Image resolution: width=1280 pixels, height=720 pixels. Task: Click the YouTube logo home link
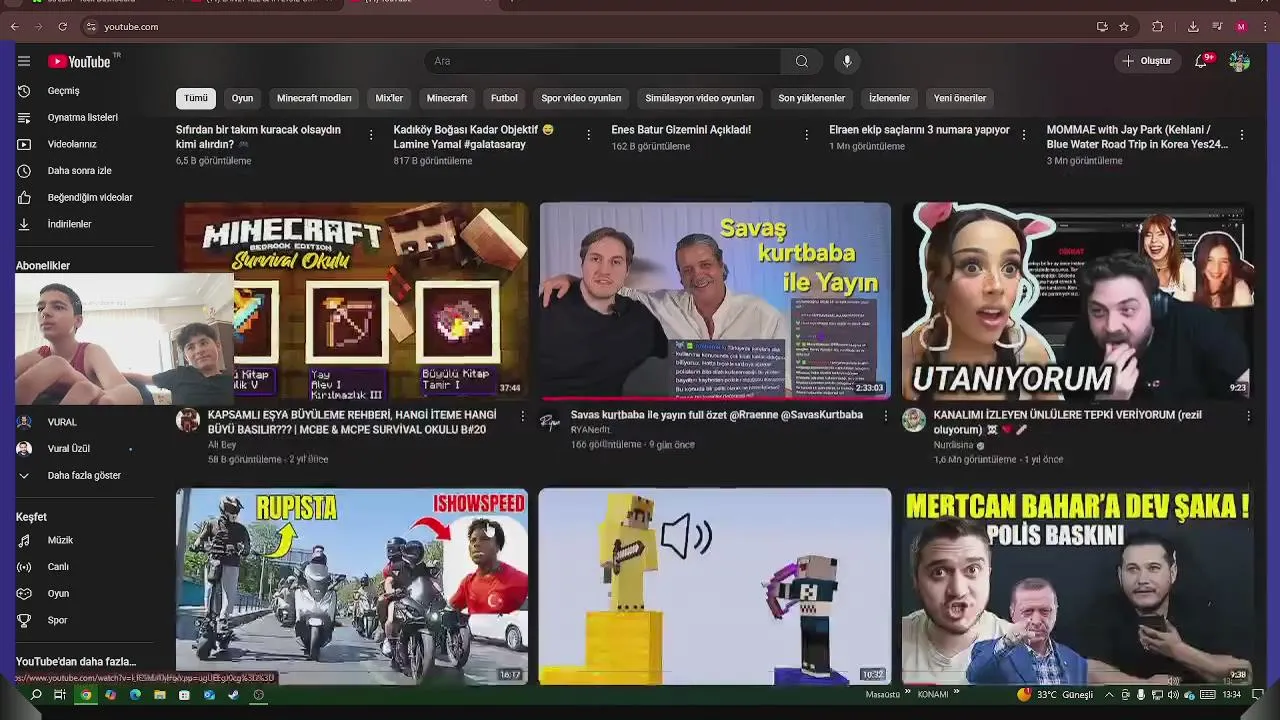(x=80, y=61)
